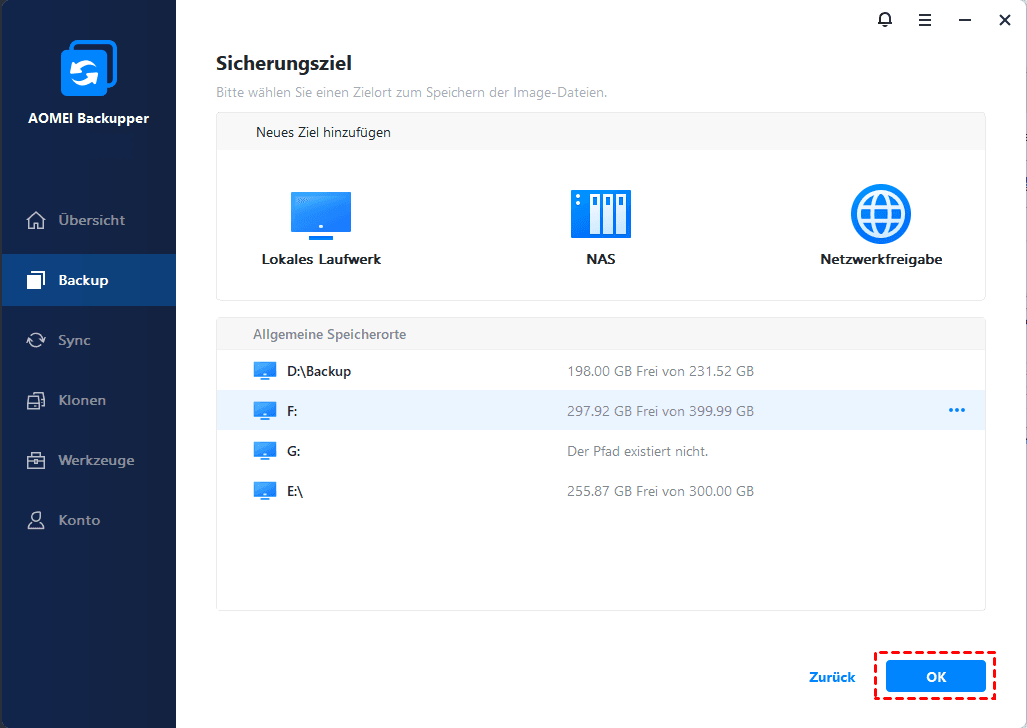
Task: Click the Netzwerkfreigabe label
Action: pos(881,259)
